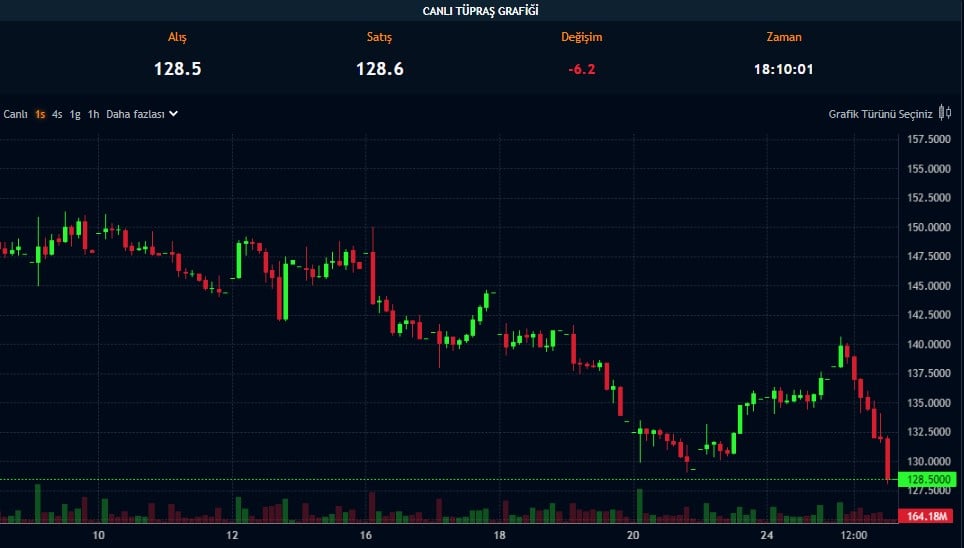Click the 140.0000 price axis label

[x=929, y=345]
